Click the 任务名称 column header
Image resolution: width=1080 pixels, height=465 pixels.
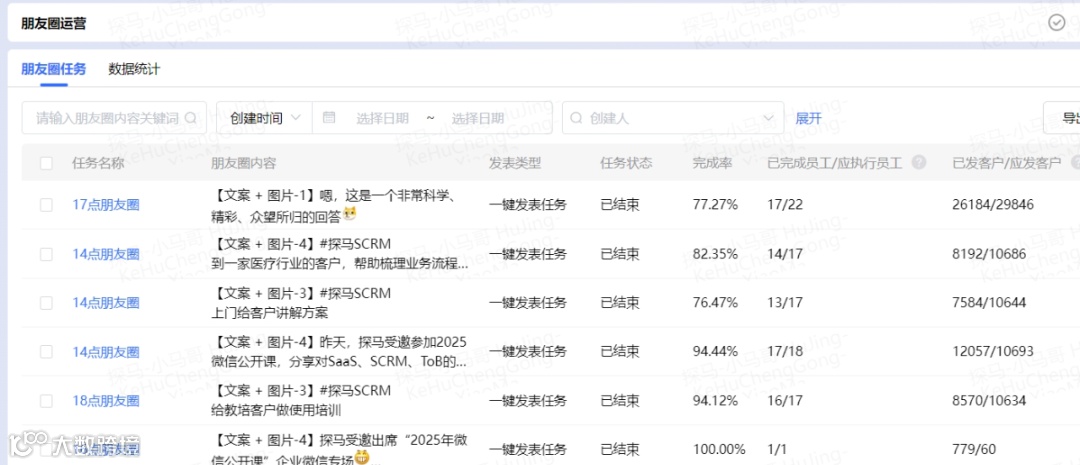(x=98, y=163)
